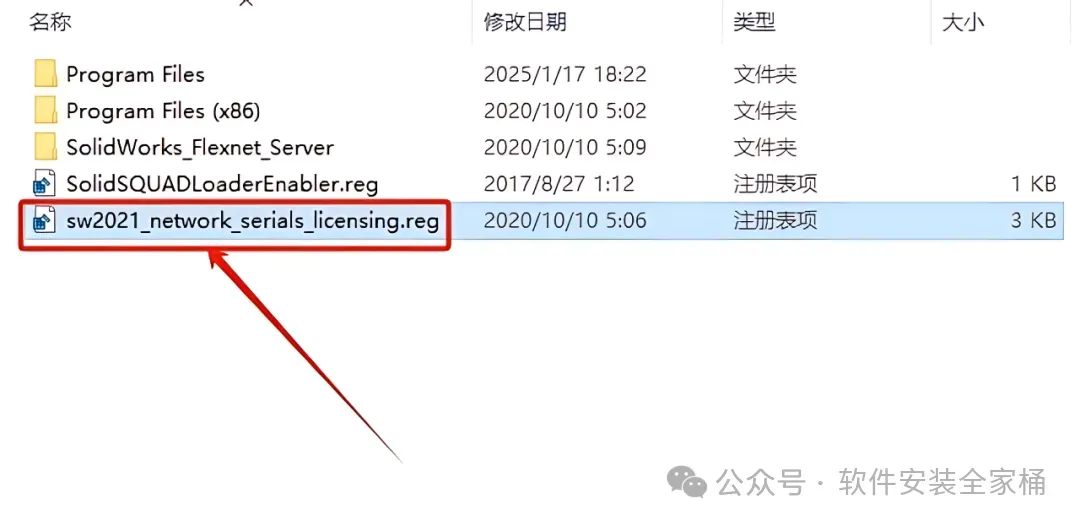Sort files by the 名称 column header
The image size is (1080, 525).
[x=50, y=21]
